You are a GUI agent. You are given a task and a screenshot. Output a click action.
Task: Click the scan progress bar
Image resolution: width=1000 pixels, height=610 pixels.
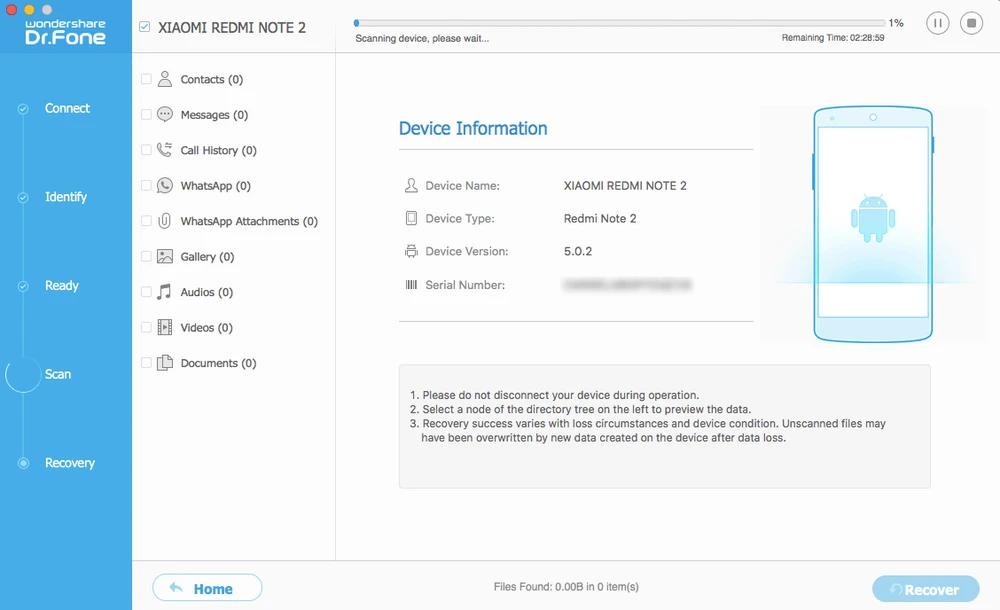tap(620, 22)
